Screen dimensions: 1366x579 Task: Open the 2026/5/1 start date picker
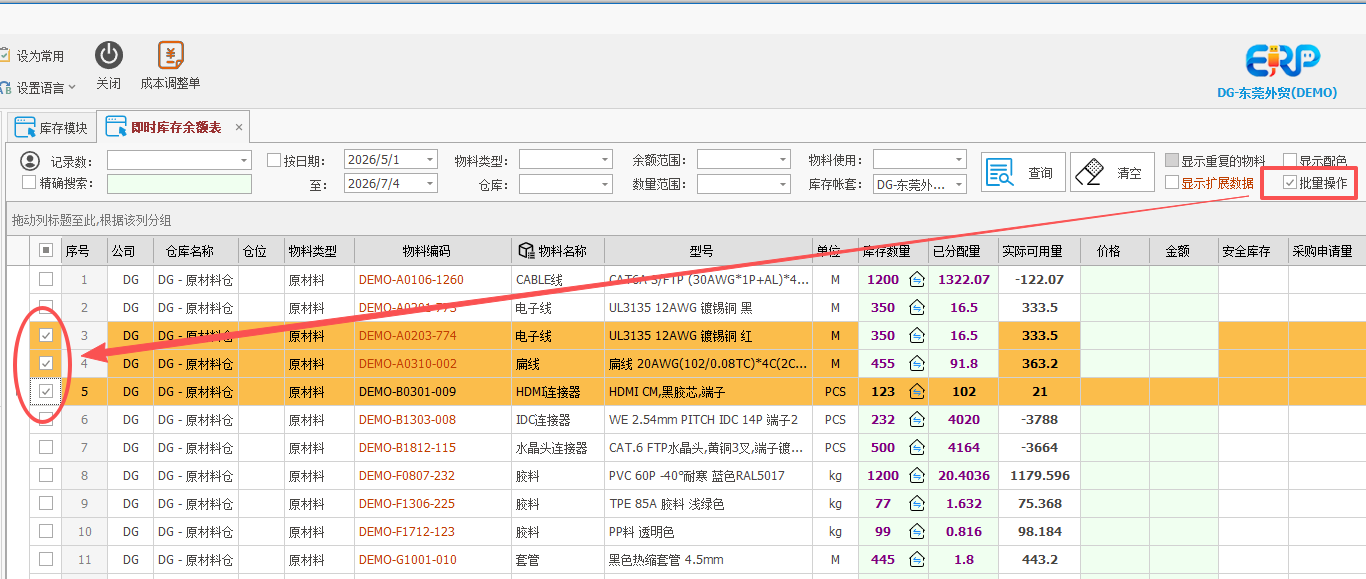pyautogui.click(x=430, y=160)
